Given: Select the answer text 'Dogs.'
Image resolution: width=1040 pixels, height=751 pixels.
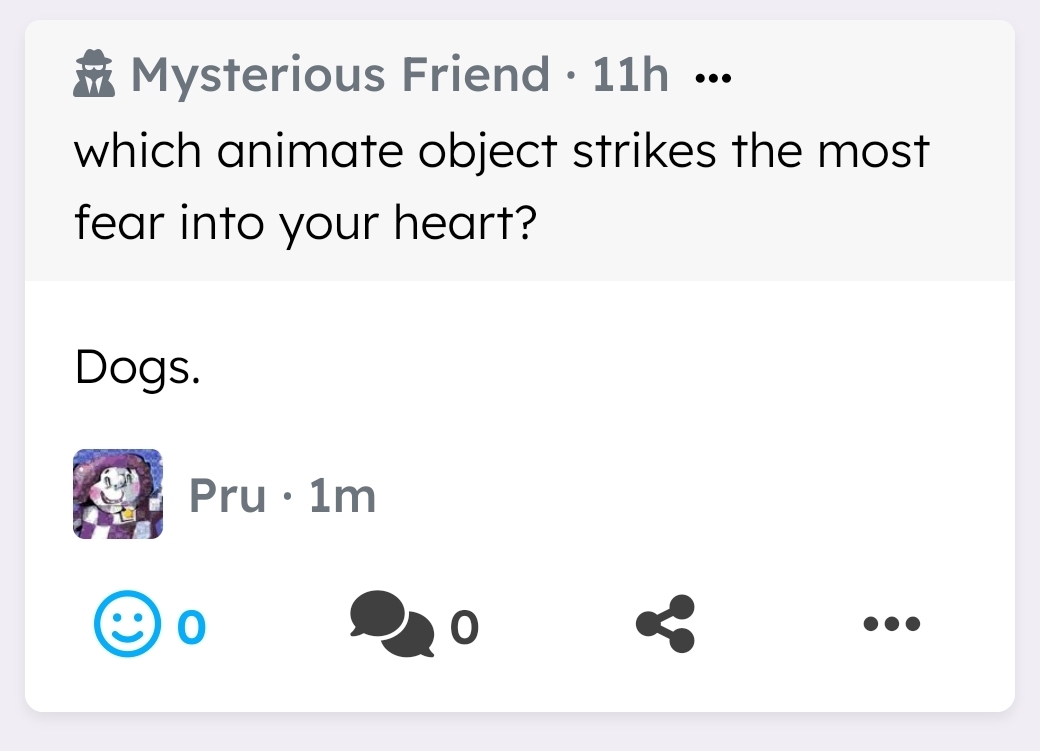Looking at the screenshot, I should pos(137,369).
